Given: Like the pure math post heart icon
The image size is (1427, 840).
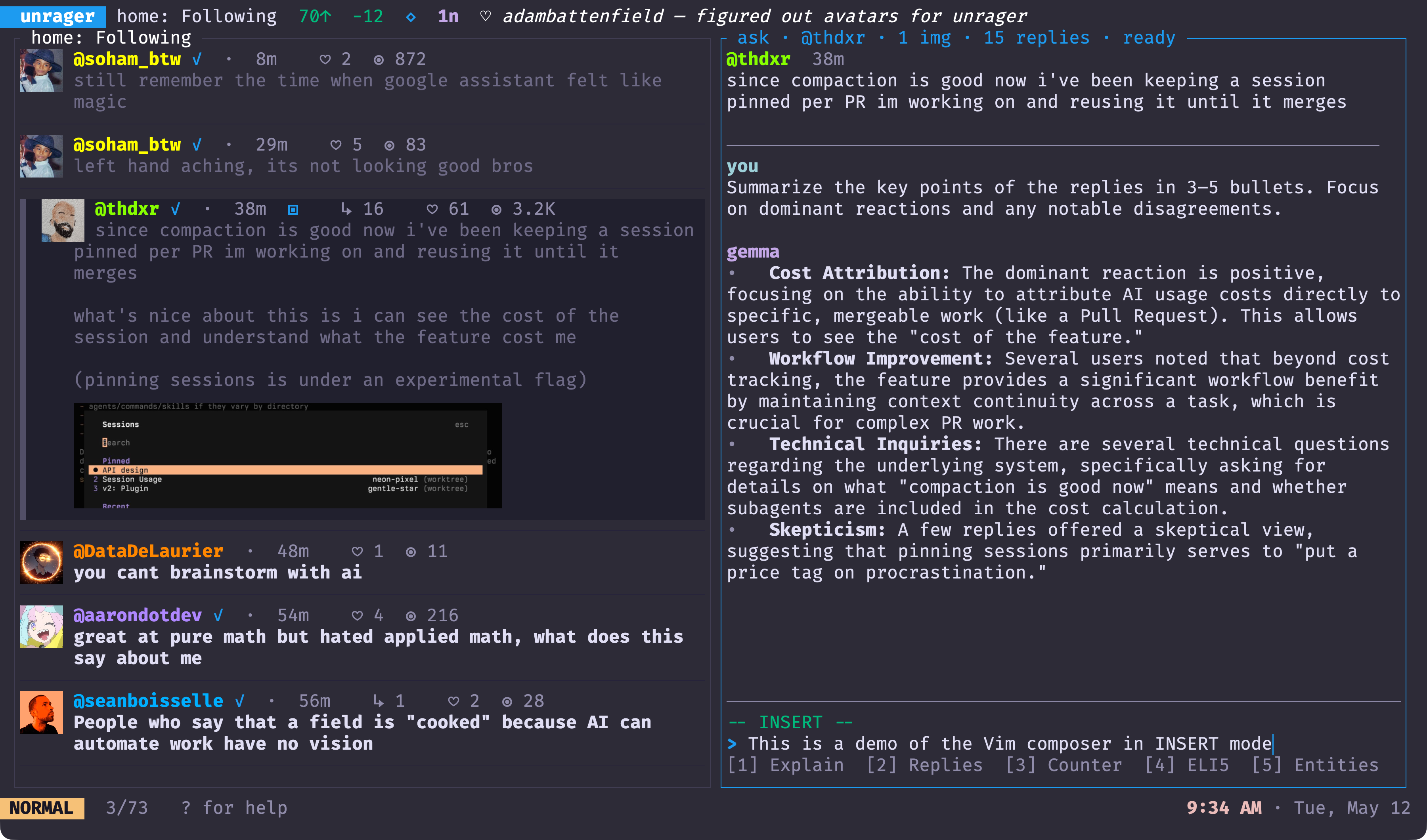Looking at the screenshot, I should click(357, 616).
